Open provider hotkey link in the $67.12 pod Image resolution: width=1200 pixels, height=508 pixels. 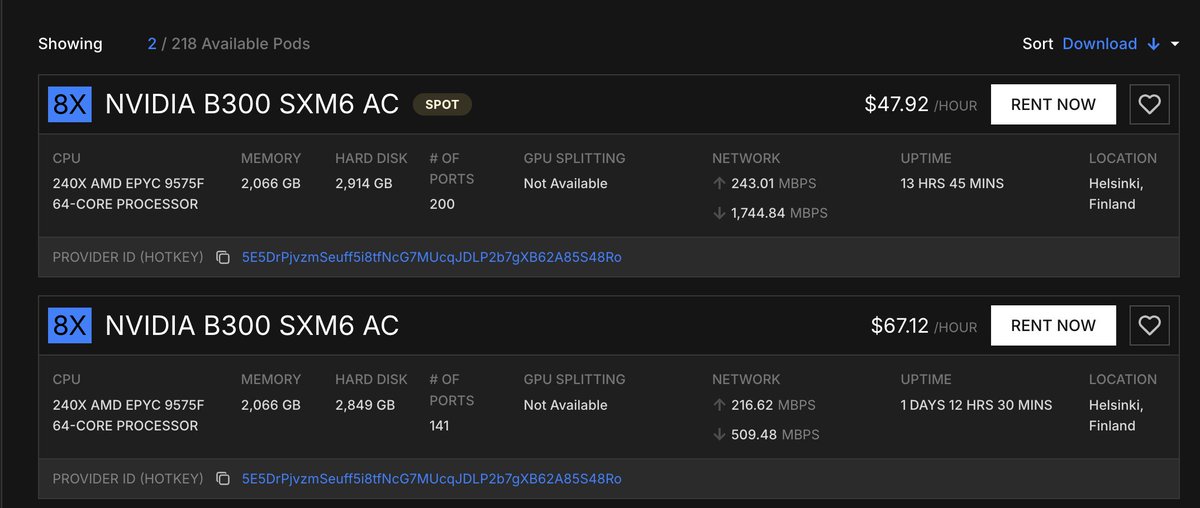pos(431,479)
